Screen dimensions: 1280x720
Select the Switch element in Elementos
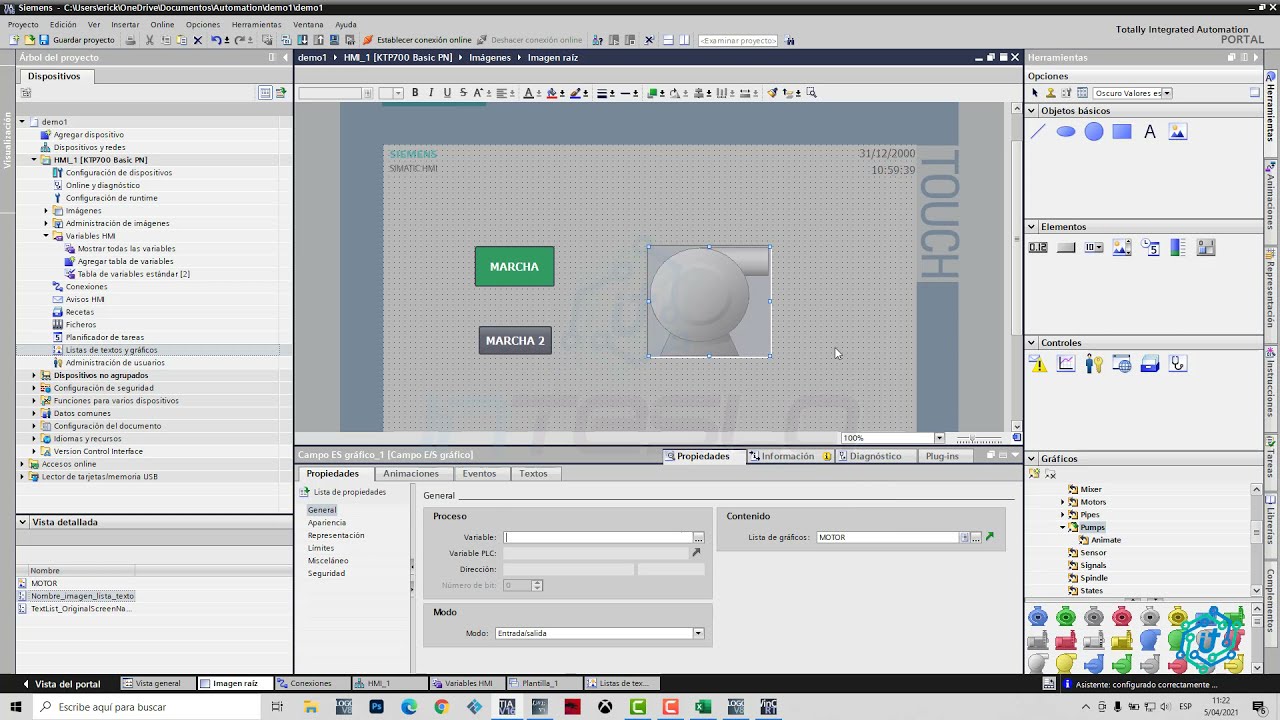[x=1206, y=247]
